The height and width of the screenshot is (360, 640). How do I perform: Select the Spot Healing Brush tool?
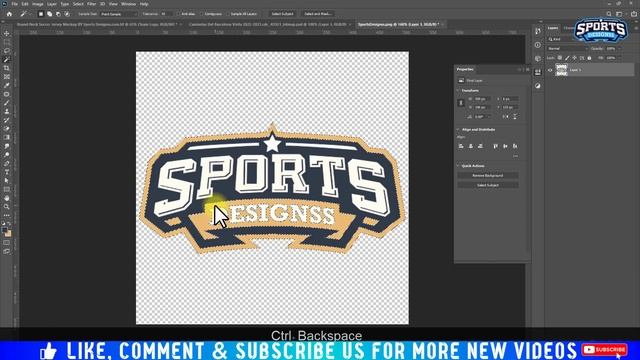click(x=7, y=94)
